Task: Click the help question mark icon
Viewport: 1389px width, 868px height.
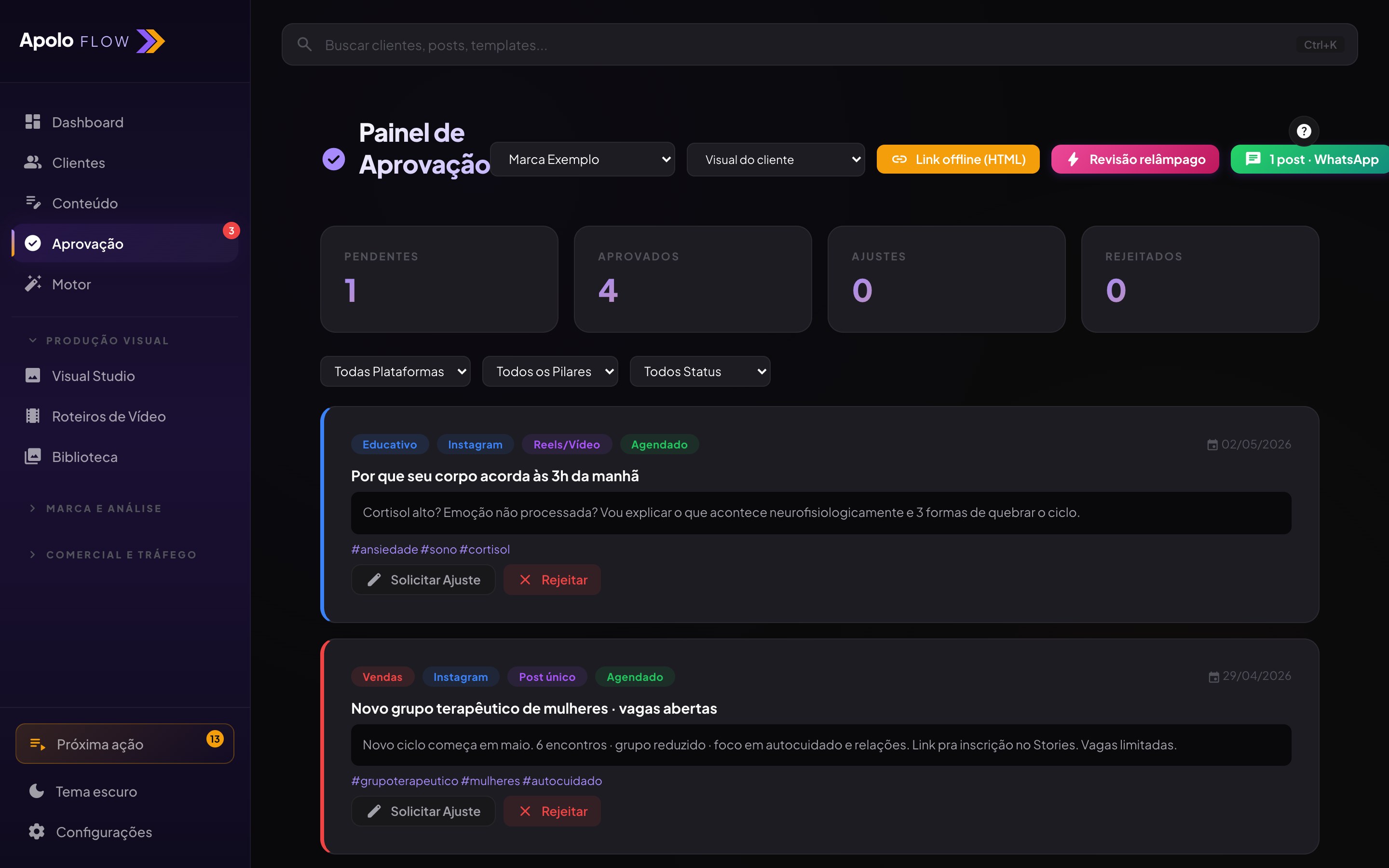Action: pos(1304,132)
